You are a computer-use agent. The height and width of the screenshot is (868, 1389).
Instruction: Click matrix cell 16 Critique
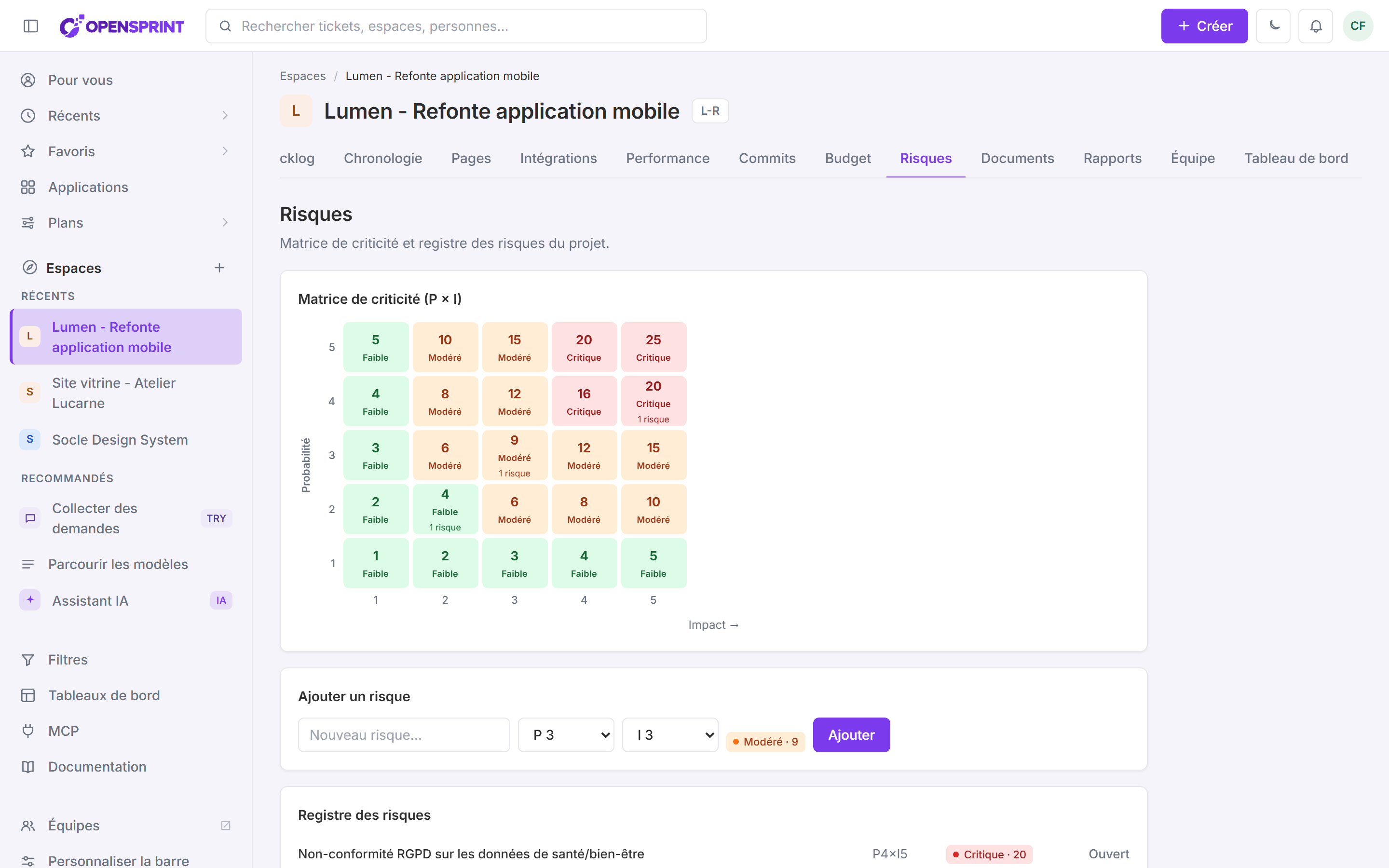pos(584,401)
